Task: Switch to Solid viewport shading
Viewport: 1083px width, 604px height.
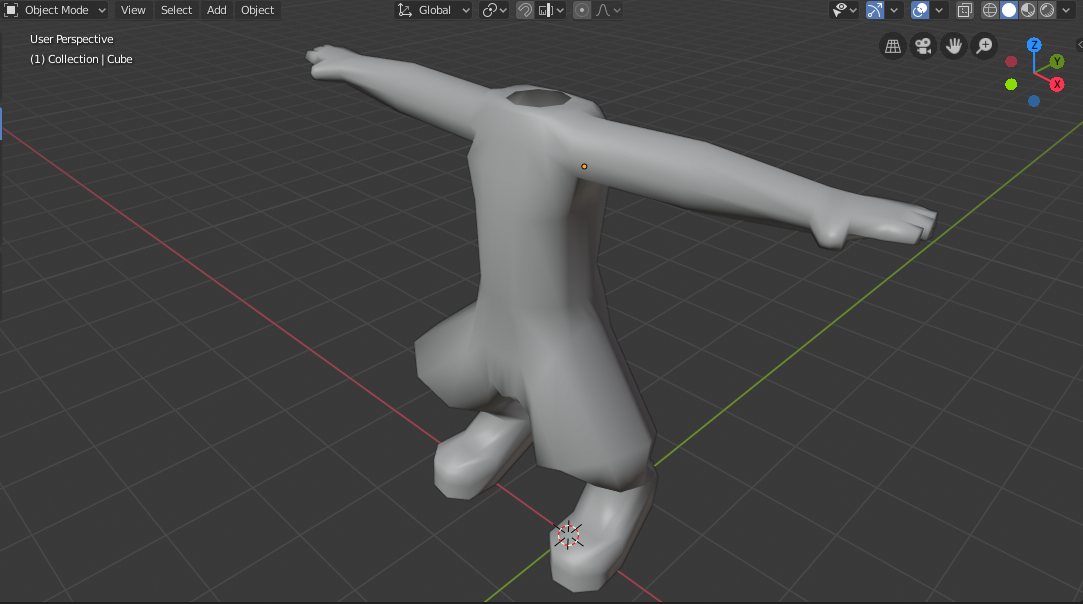Action: pos(1008,10)
